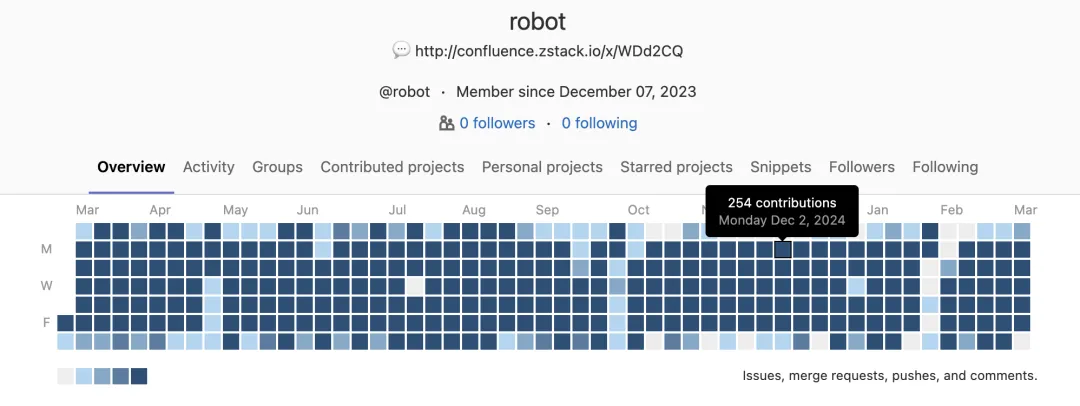1080x406 pixels.
Task: Click the light blue legend square
Action: click(x=84, y=376)
